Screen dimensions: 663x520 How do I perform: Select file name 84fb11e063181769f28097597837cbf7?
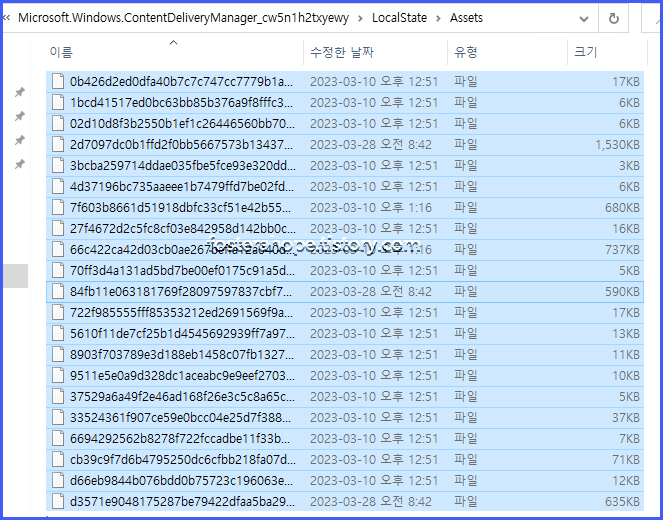181,292
